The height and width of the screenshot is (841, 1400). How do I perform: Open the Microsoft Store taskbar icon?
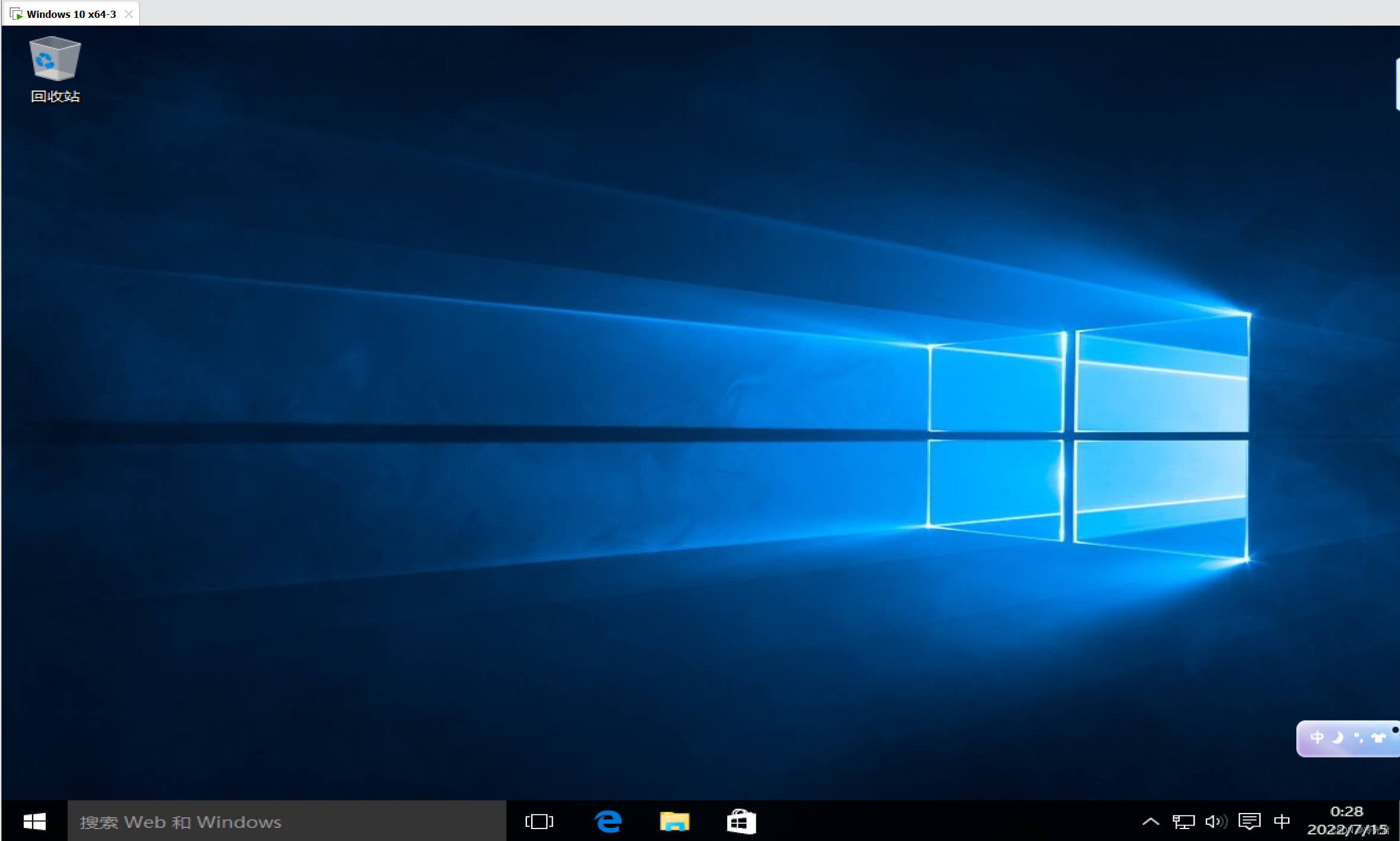tap(741, 821)
